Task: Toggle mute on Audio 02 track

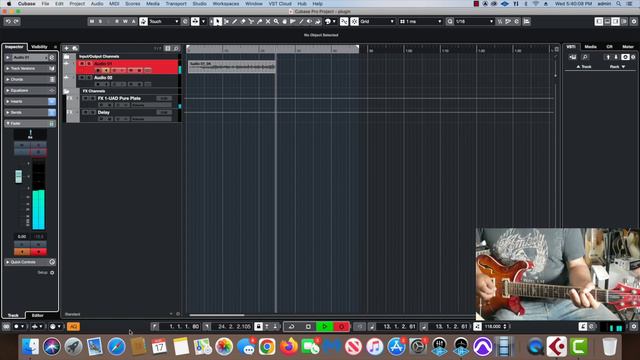Action: [82, 78]
